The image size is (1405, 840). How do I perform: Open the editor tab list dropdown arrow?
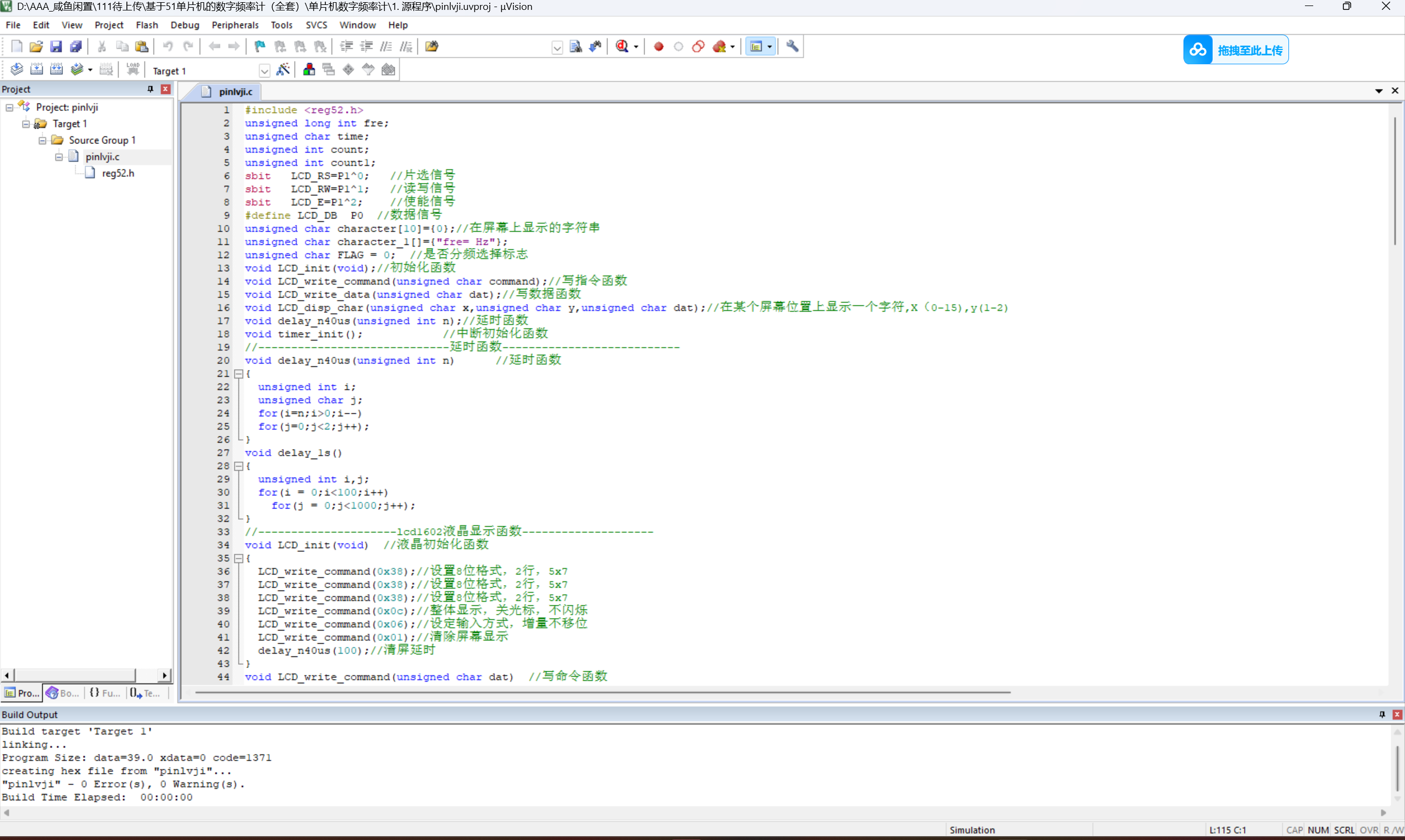pyautogui.click(x=1379, y=91)
